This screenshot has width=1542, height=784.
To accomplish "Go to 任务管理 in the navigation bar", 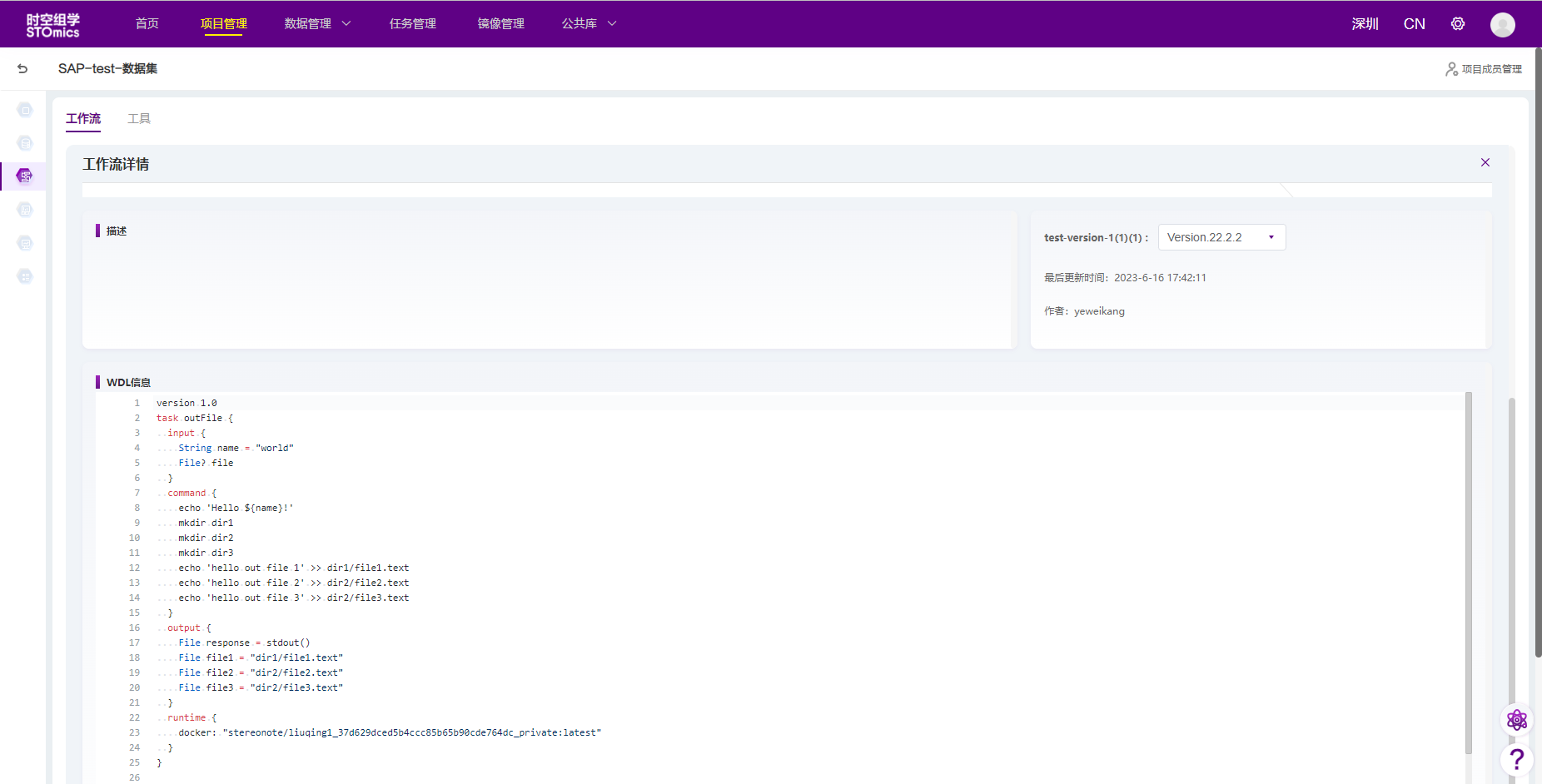I will [x=413, y=24].
